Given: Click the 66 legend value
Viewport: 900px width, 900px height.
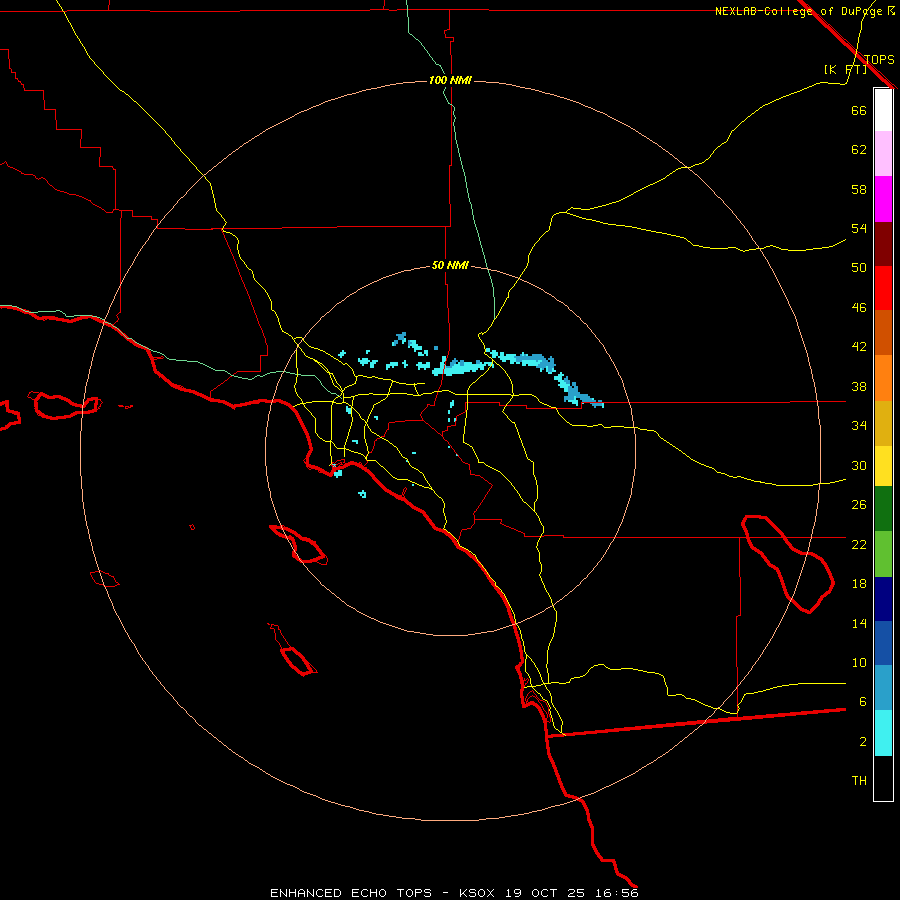Looking at the screenshot, I should point(859,110).
